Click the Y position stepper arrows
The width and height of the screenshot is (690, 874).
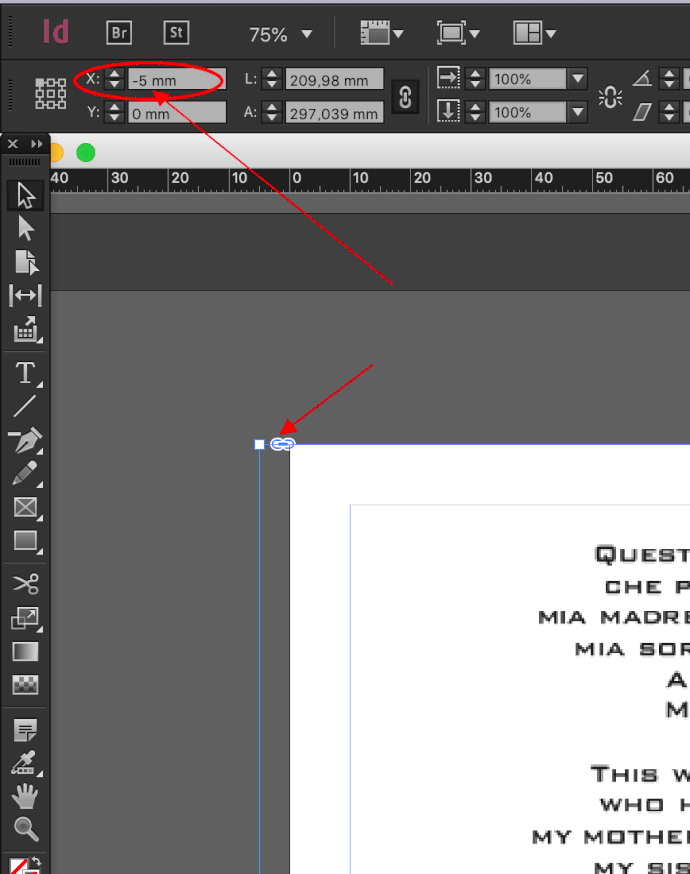tap(114, 112)
